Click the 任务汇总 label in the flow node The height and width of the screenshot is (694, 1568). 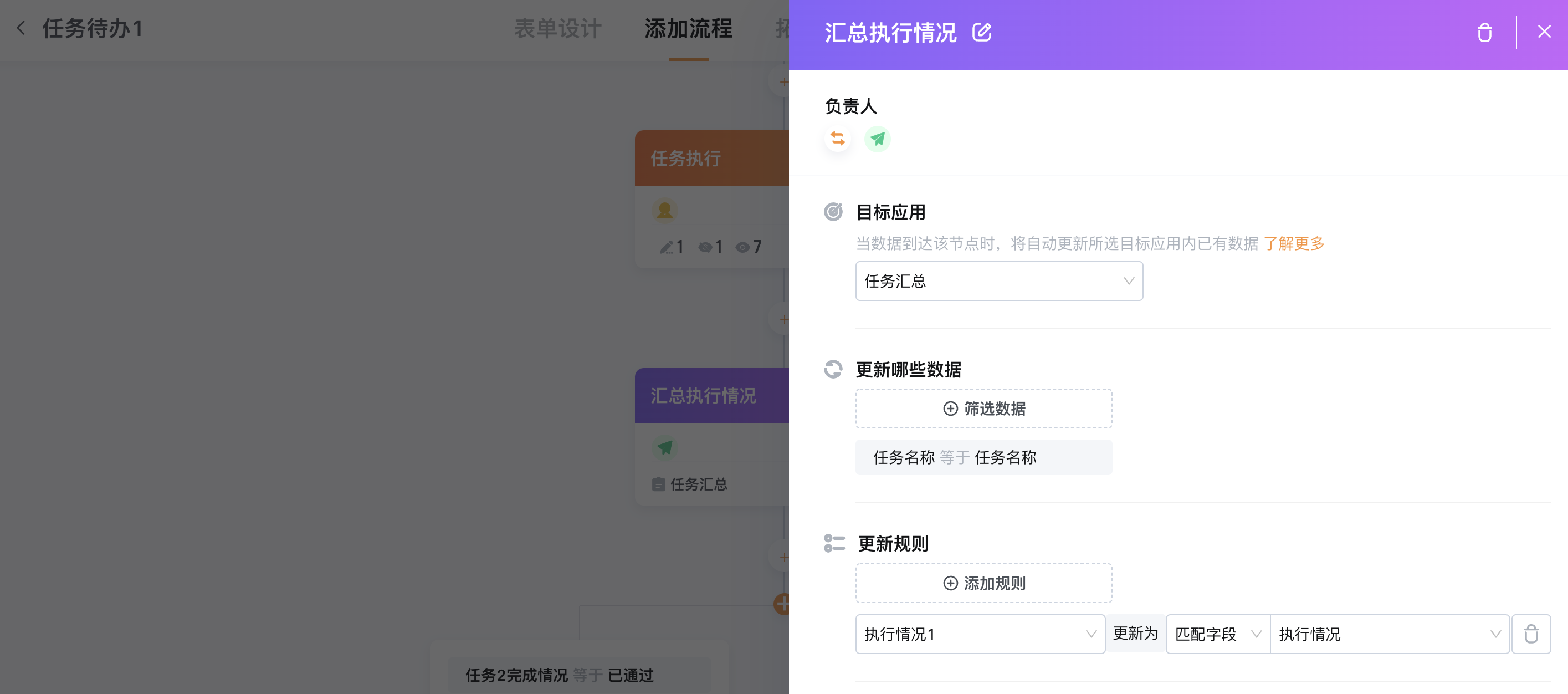698,484
